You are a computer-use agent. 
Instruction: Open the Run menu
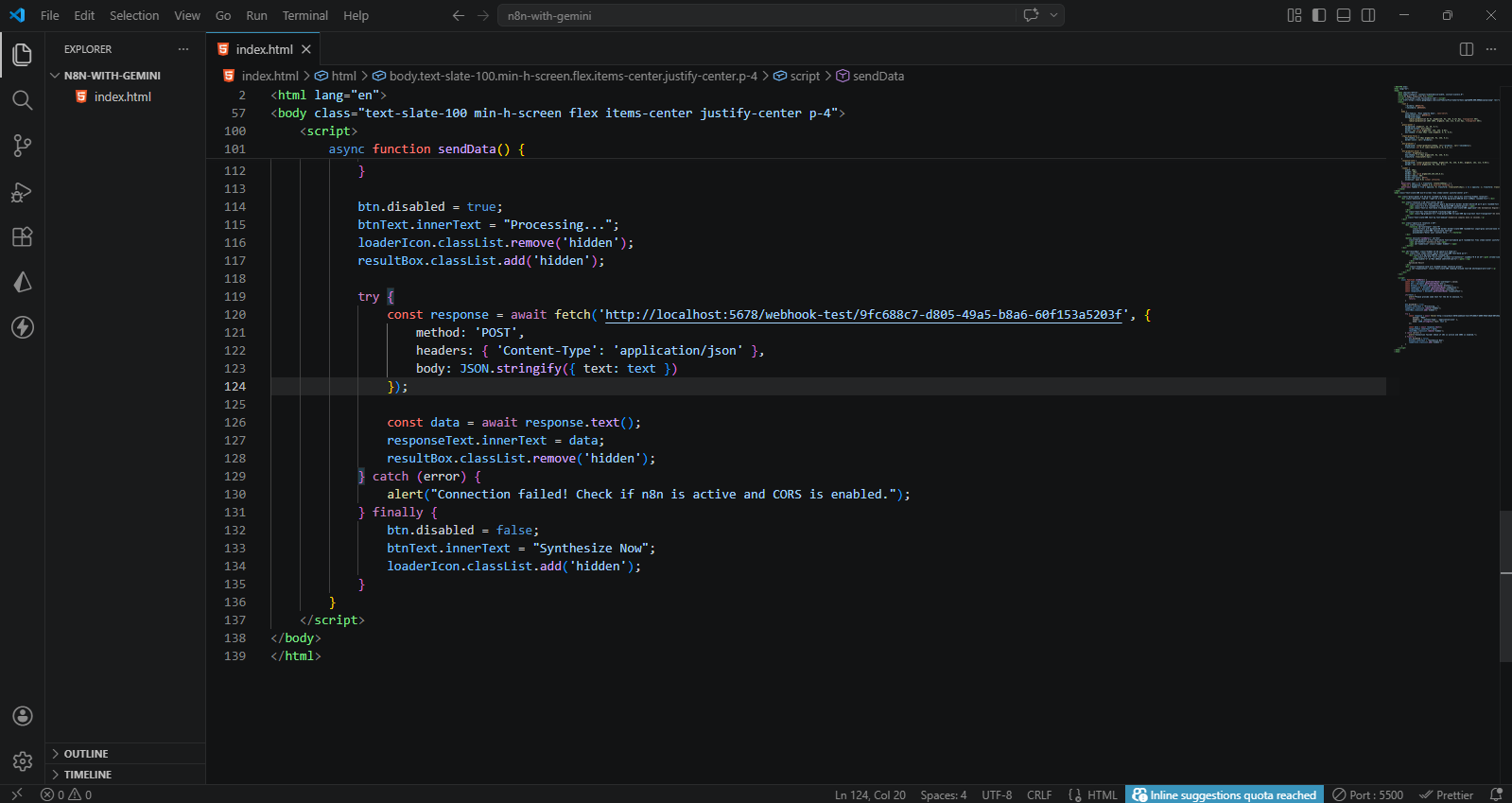(256, 15)
